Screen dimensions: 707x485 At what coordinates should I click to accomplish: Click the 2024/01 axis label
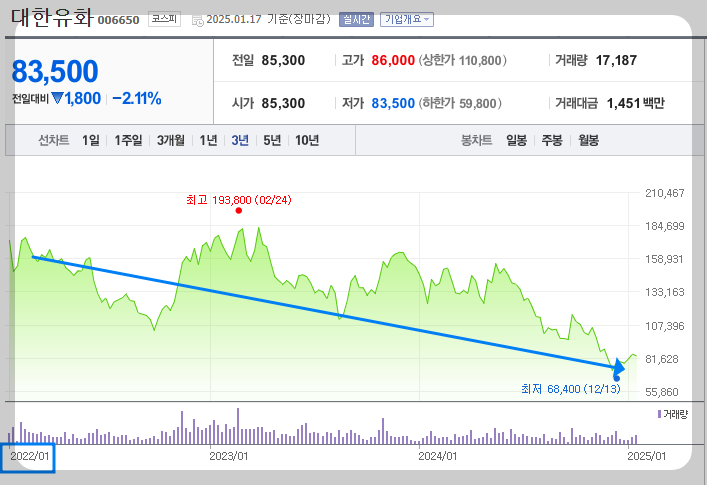pos(437,456)
